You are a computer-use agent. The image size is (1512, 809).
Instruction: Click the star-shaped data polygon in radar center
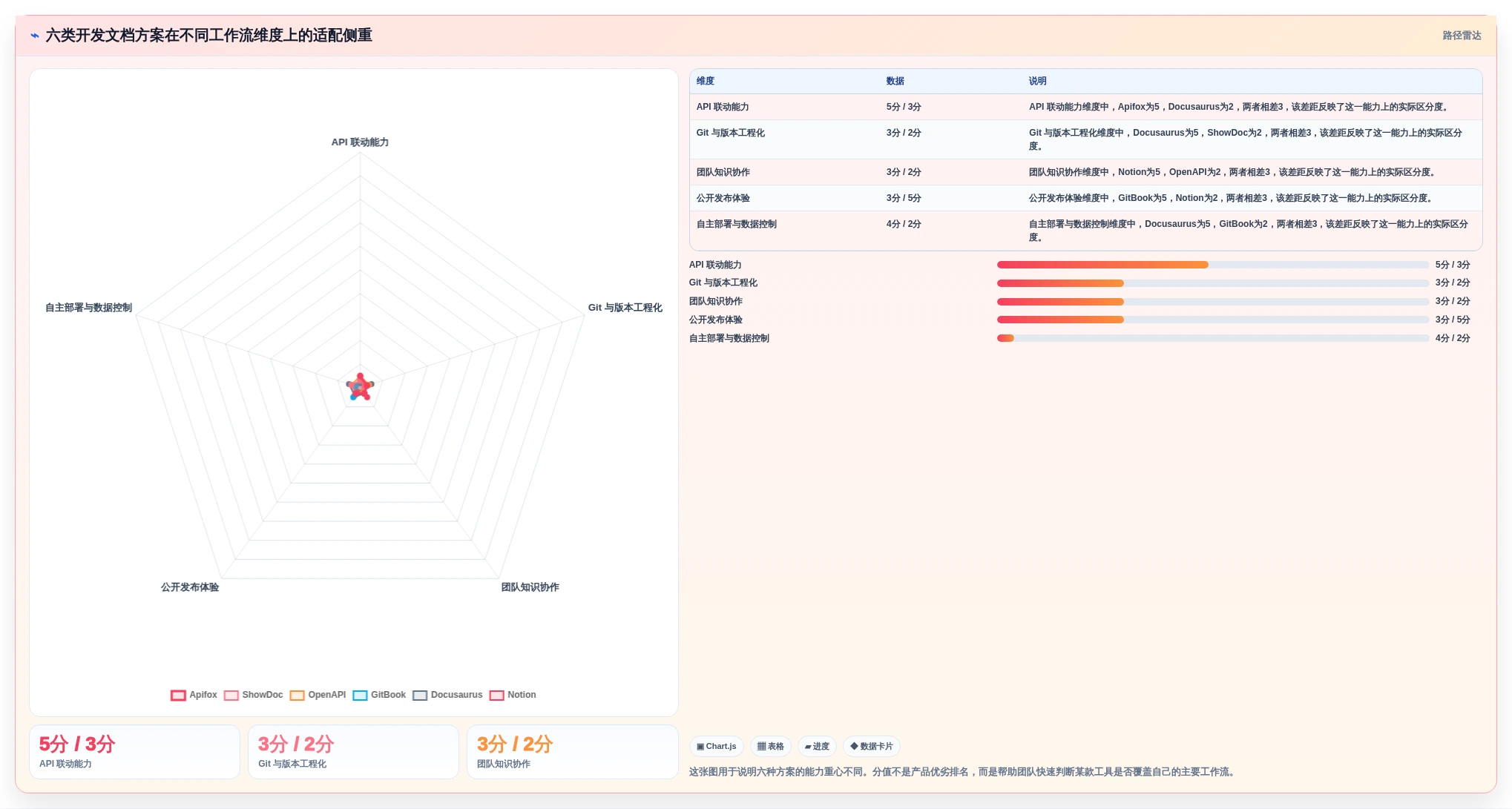[x=360, y=387]
